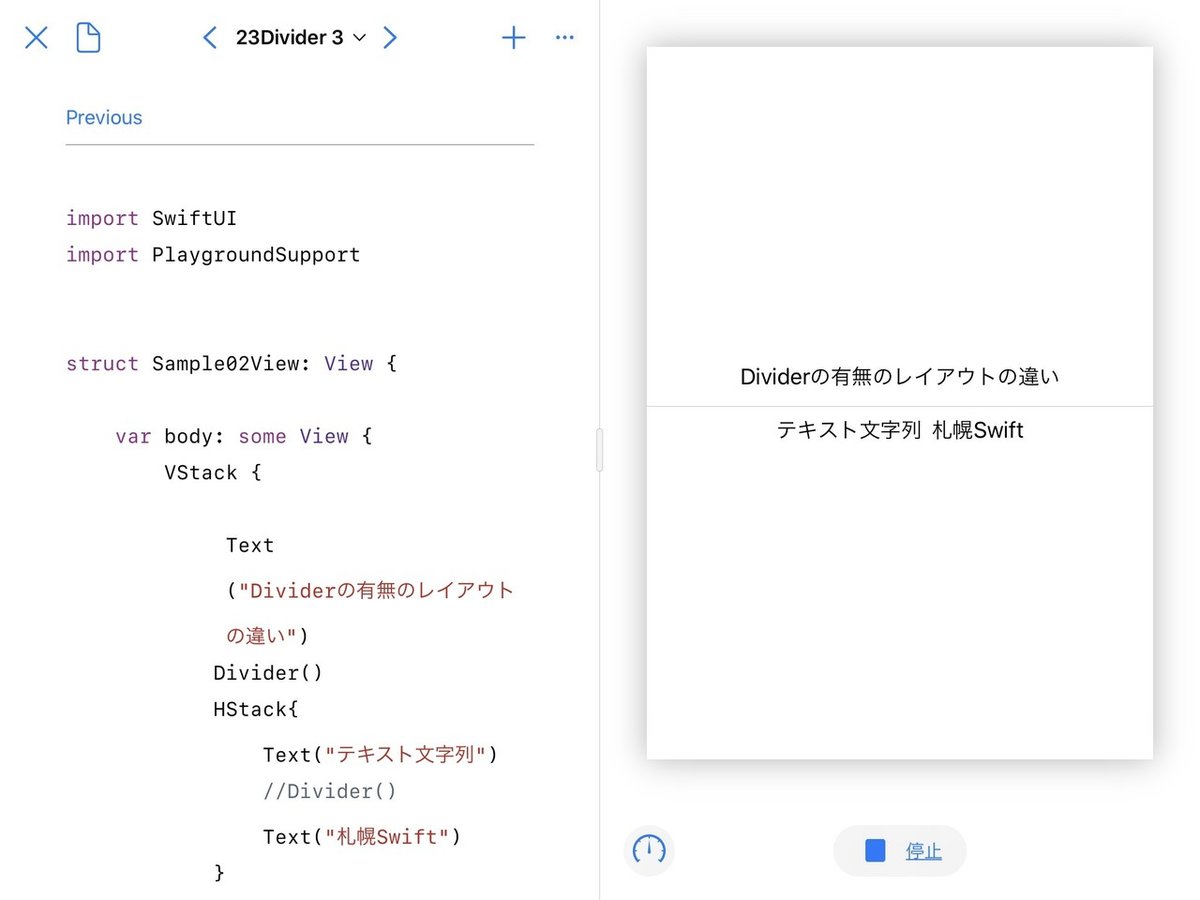The width and height of the screenshot is (1200, 900).
Task: Click the standalone 'Text' line in the editor
Action: (250, 546)
